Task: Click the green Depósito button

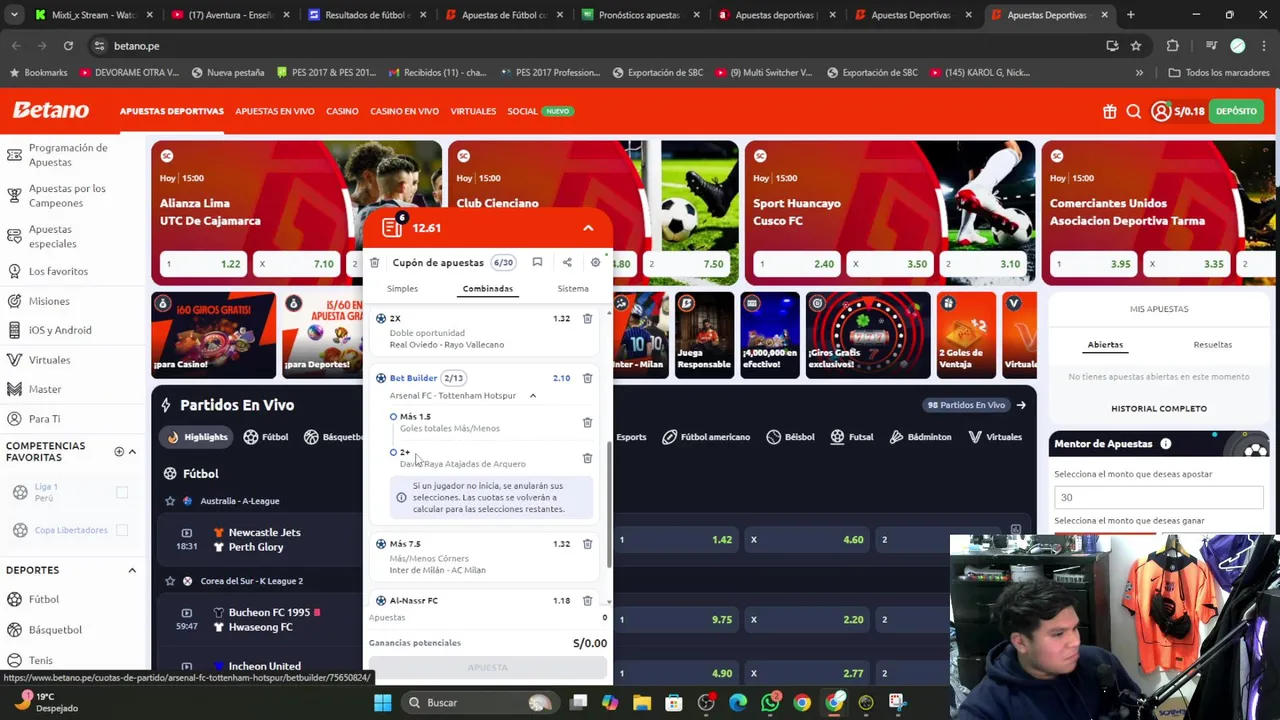Action: pyautogui.click(x=1237, y=111)
